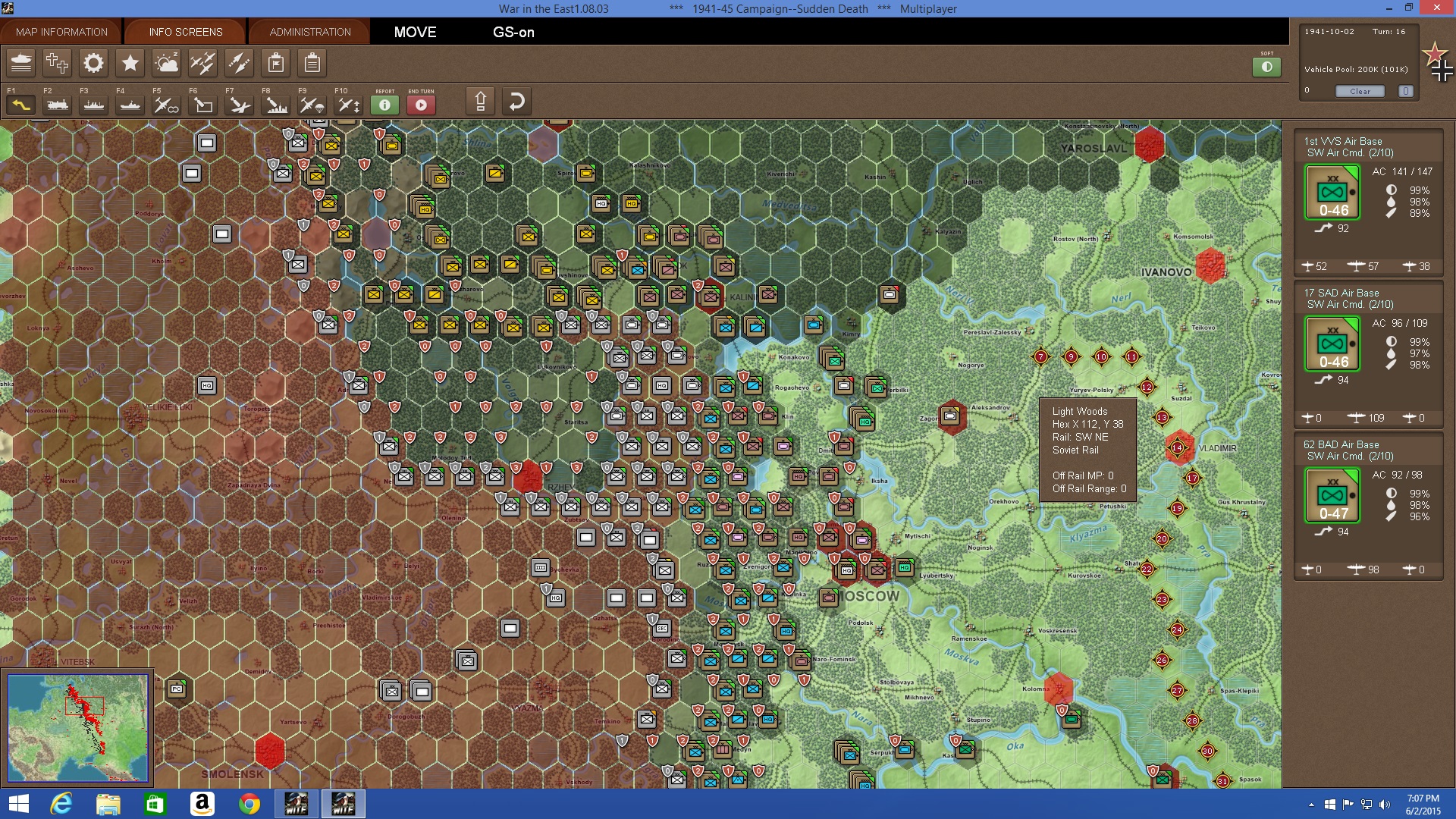Select F6 bomb target box mode icon

pos(202,105)
